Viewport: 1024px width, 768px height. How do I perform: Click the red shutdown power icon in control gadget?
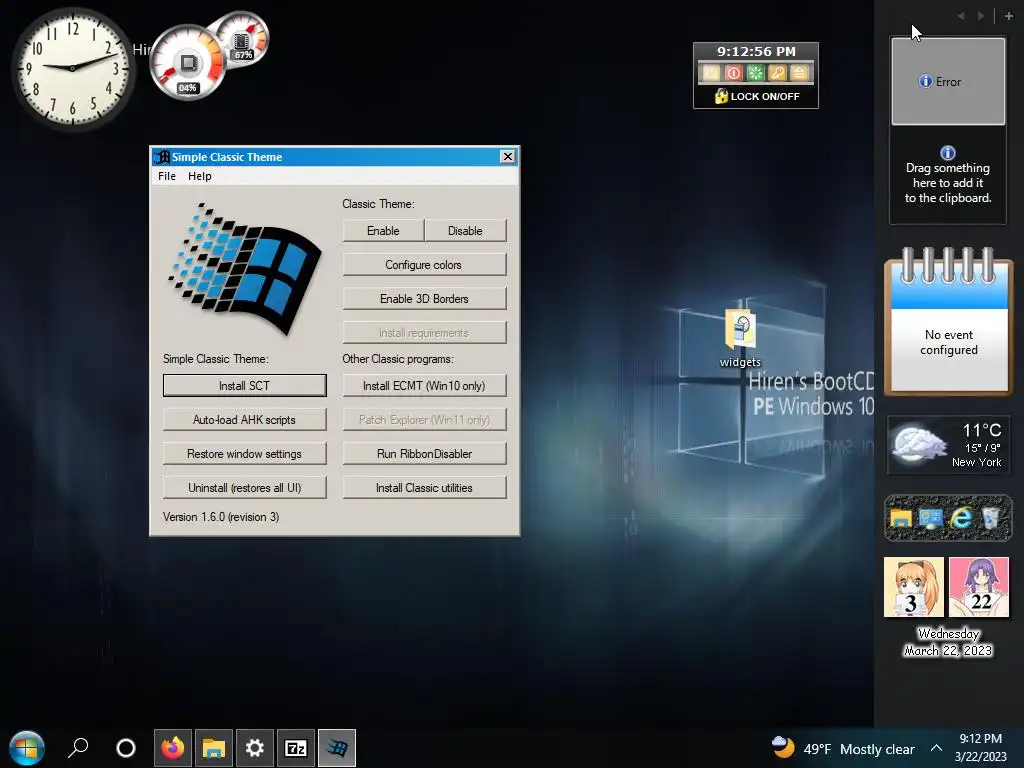[x=733, y=73]
